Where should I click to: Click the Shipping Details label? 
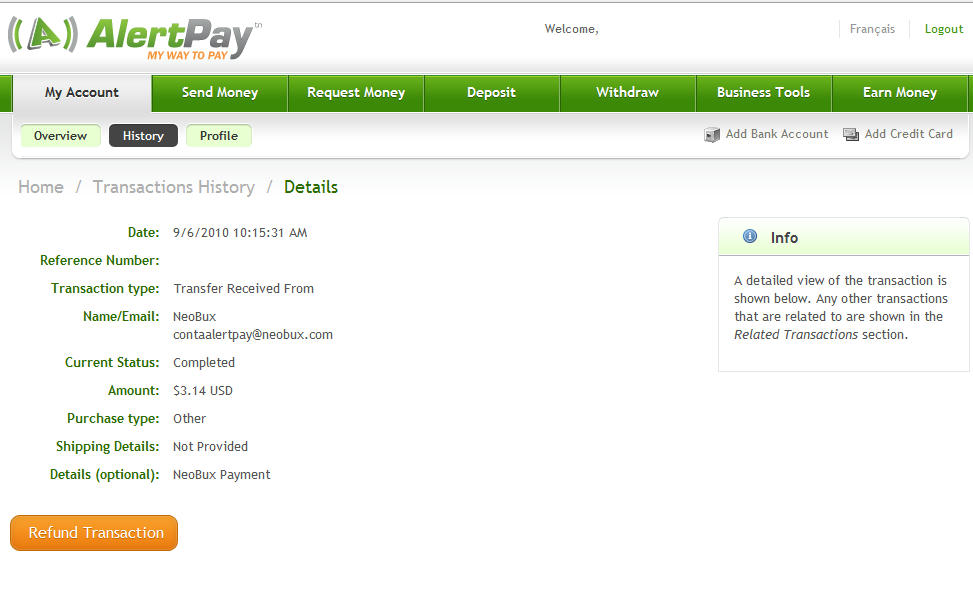click(x=108, y=447)
